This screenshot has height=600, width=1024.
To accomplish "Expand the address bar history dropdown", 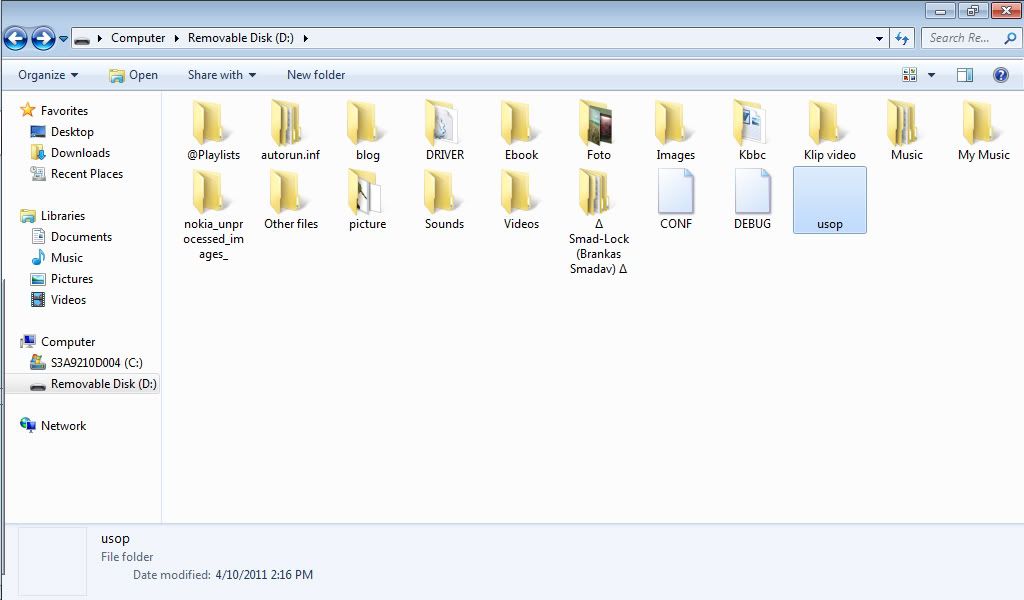I will [879, 38].
